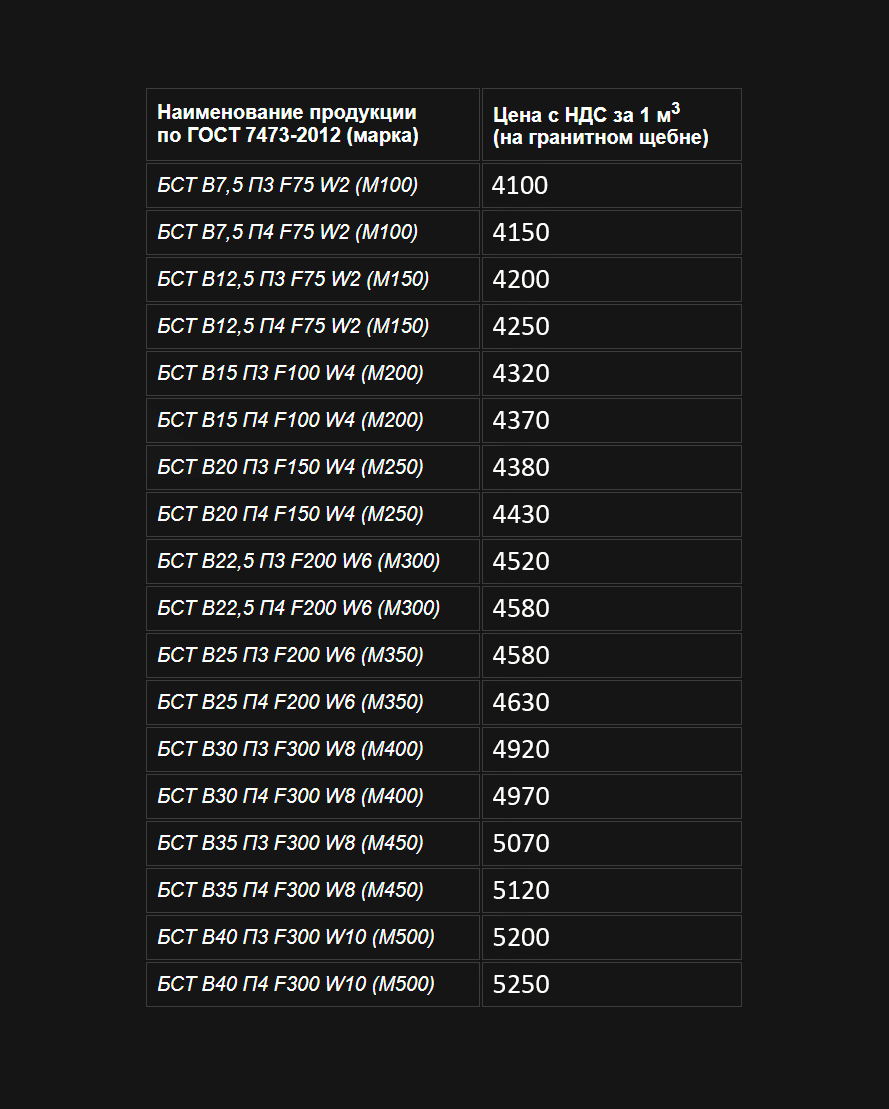This screenshot has width=889, height=1109.
Task: Click the price with VAT column header
Action: [x=612, y=124]
